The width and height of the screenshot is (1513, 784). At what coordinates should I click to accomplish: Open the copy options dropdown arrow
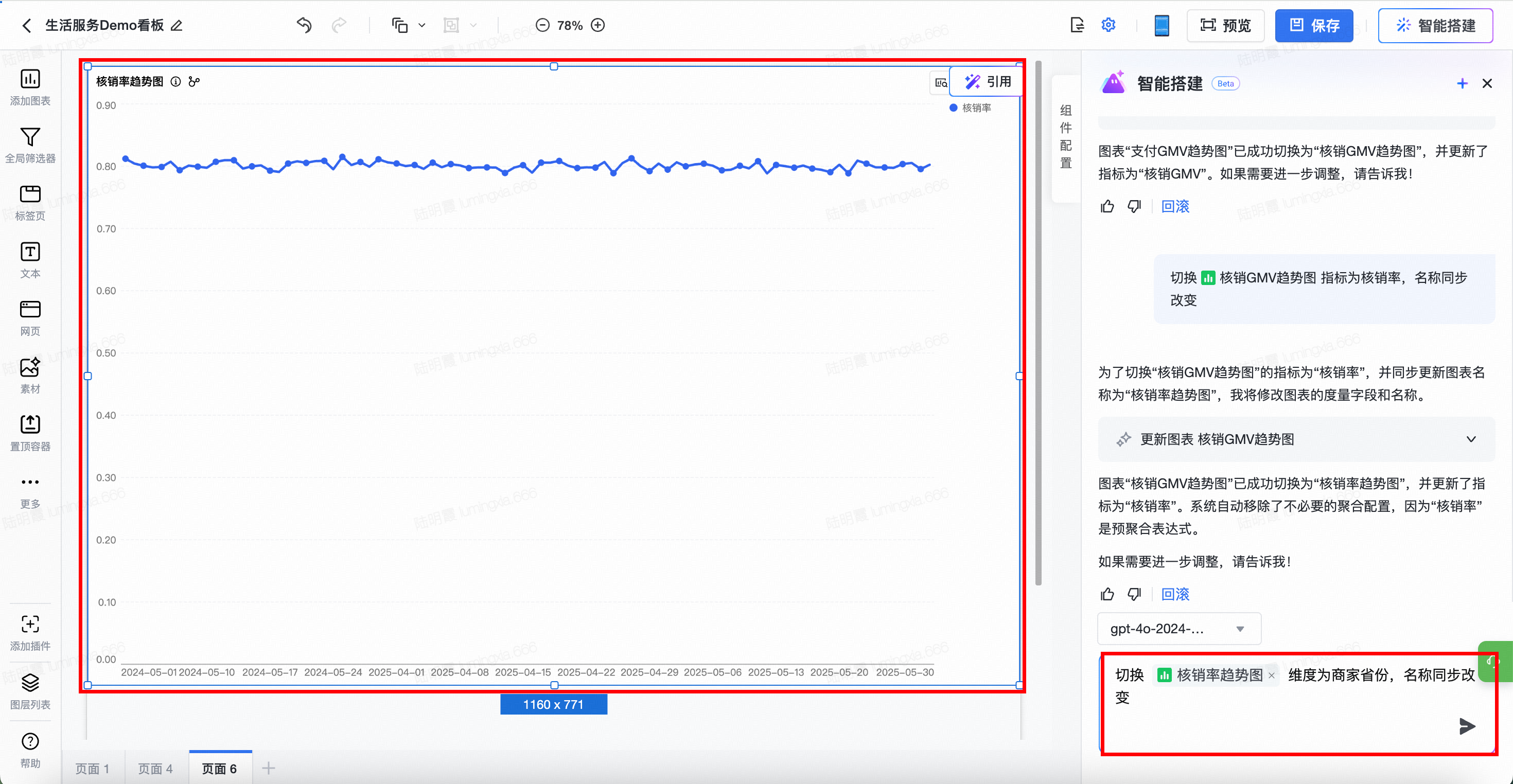tap(421, 25)
